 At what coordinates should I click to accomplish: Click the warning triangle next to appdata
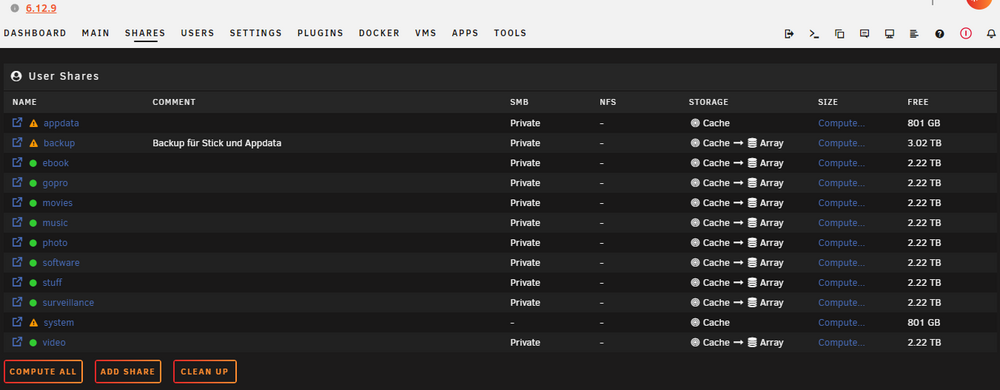click(x=33, y=123)
